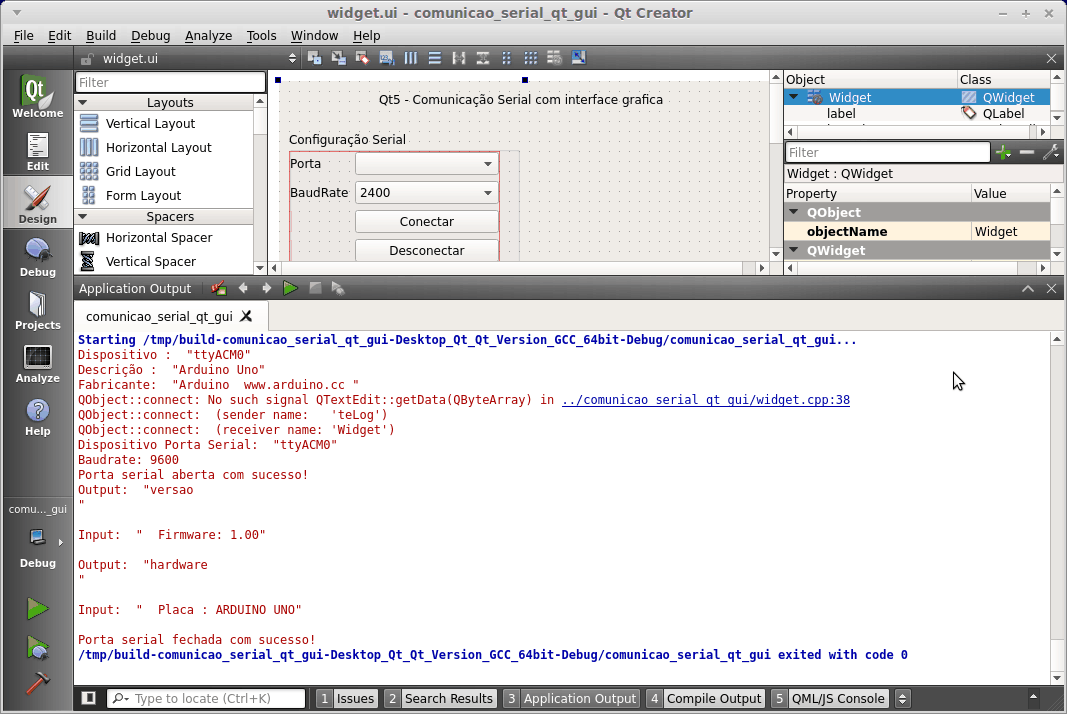Go to previous item in Application Output
This screenshot has width=1067, height=714.
[243, 289]
